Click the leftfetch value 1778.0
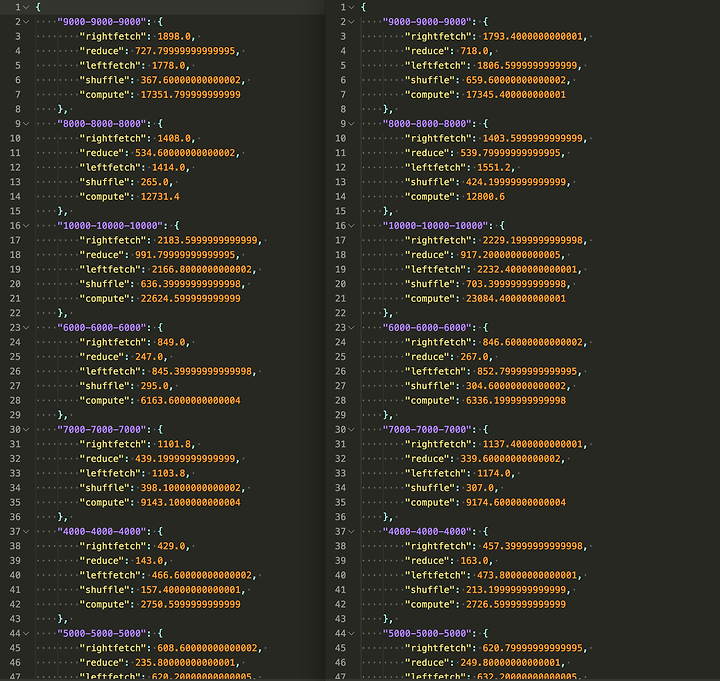This screenshot has height=681, width=720. click(x=169, y=66)
